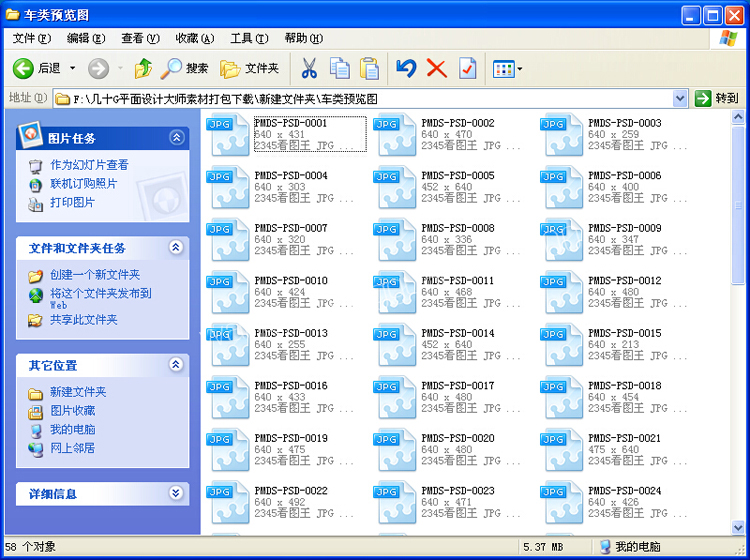Select file PMDS-PSD-0021 JPG icon
This screenshot has height=560, width=750.
point(562,450)
